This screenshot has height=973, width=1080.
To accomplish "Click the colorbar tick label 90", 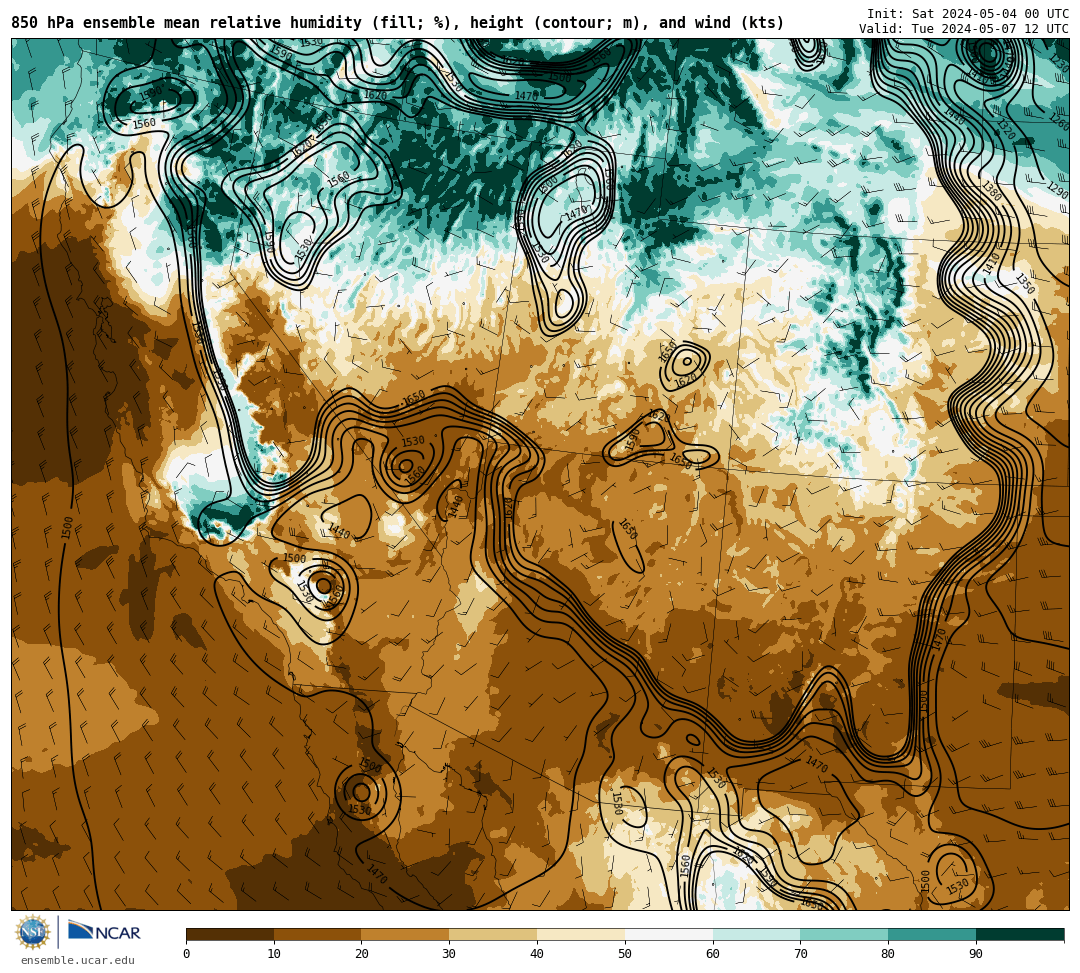I will (x=976, y=954).
